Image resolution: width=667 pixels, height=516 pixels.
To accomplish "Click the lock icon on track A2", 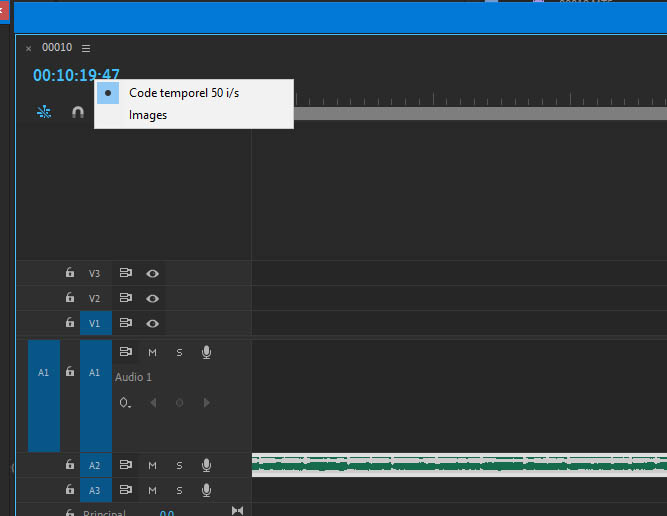I will click(x=69, y=465).
